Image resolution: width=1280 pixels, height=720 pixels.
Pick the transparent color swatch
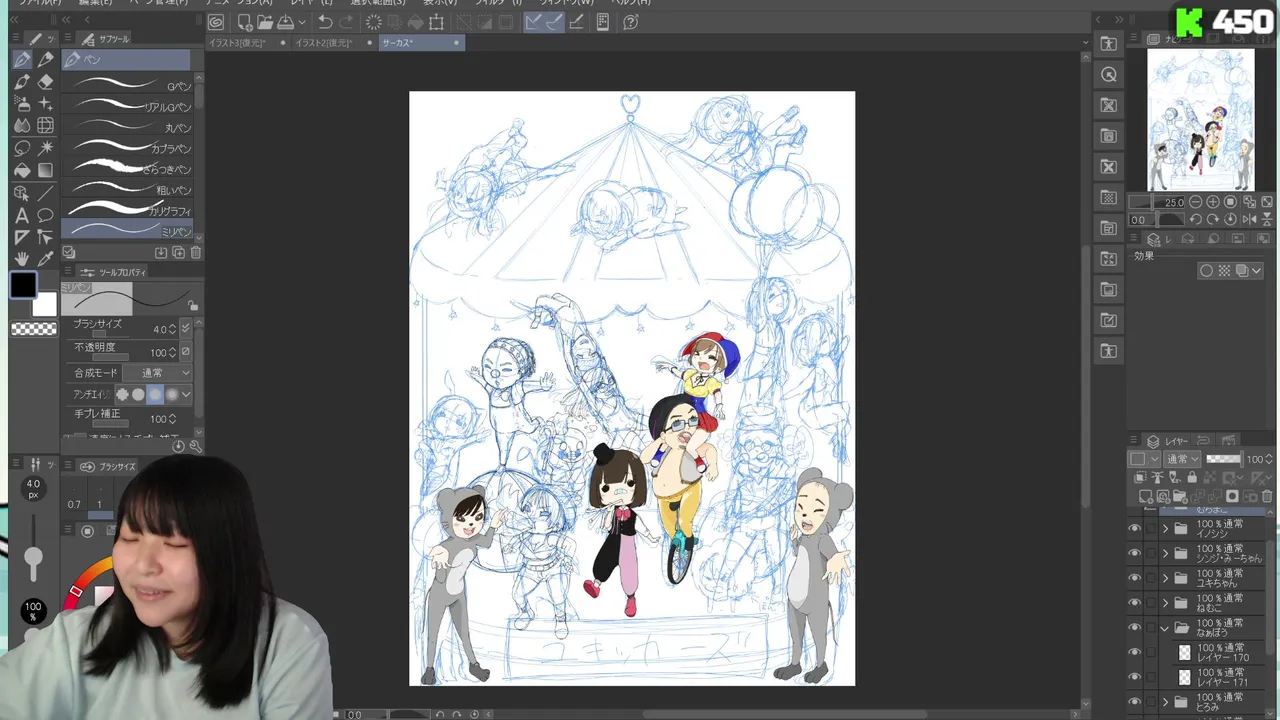[x=34, y=328]
